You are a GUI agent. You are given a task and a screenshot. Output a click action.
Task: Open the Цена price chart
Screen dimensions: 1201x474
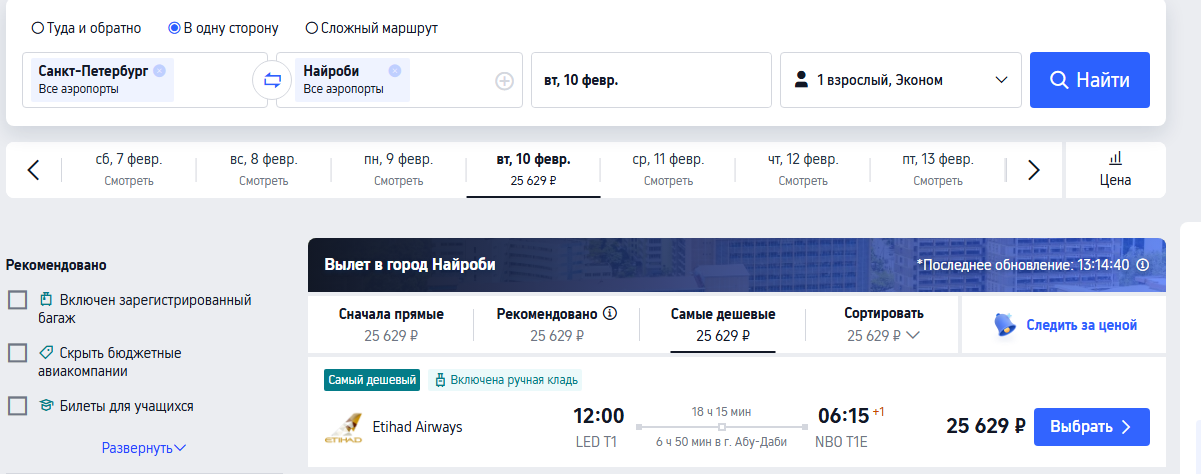(1115, 170)
